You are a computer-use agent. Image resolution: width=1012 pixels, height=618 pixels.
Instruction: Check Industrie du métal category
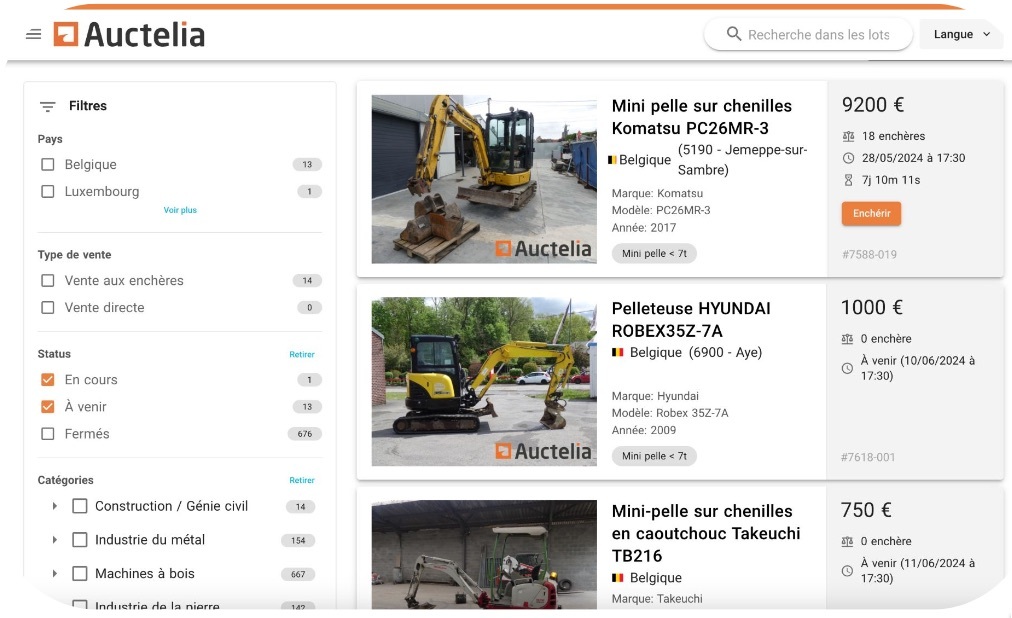[80, 540]
